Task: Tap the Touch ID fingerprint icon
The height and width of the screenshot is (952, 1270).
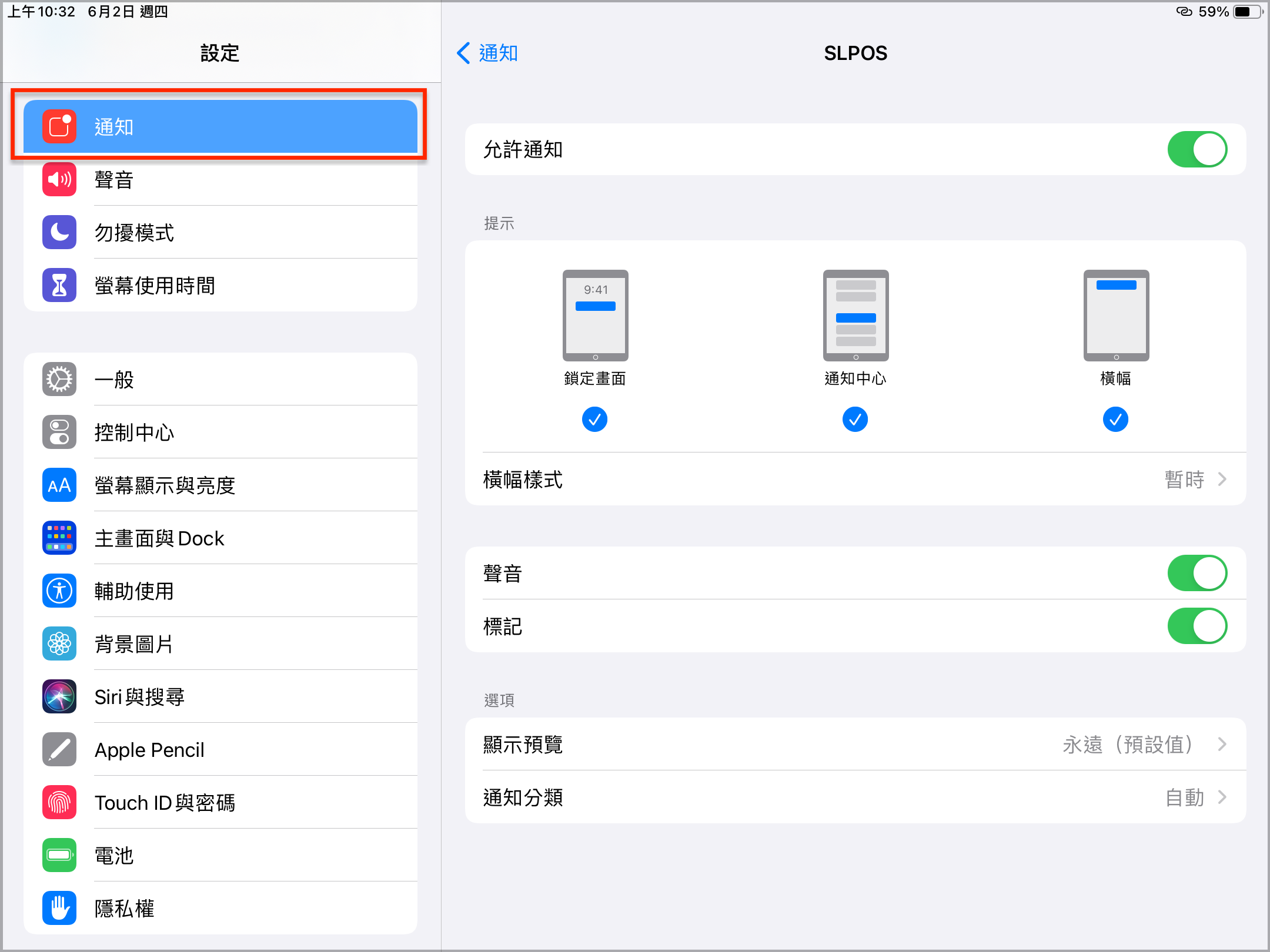Action: [x=59, y=802]
